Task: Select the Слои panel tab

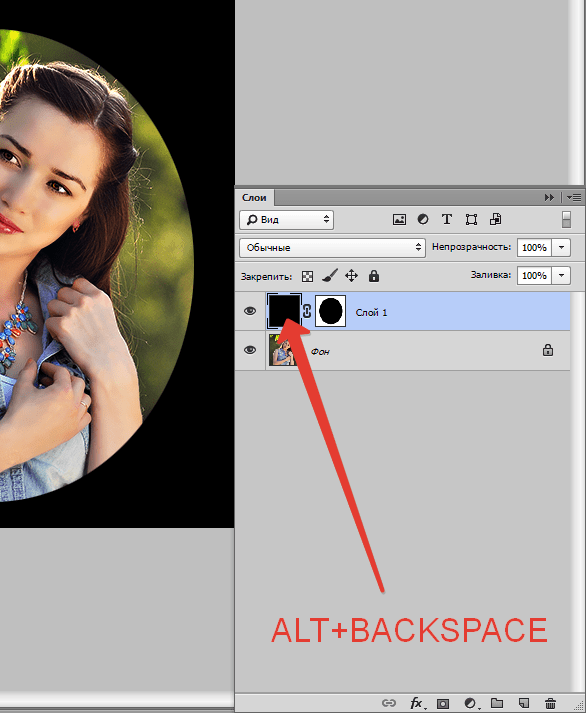Action: point(254,198)
